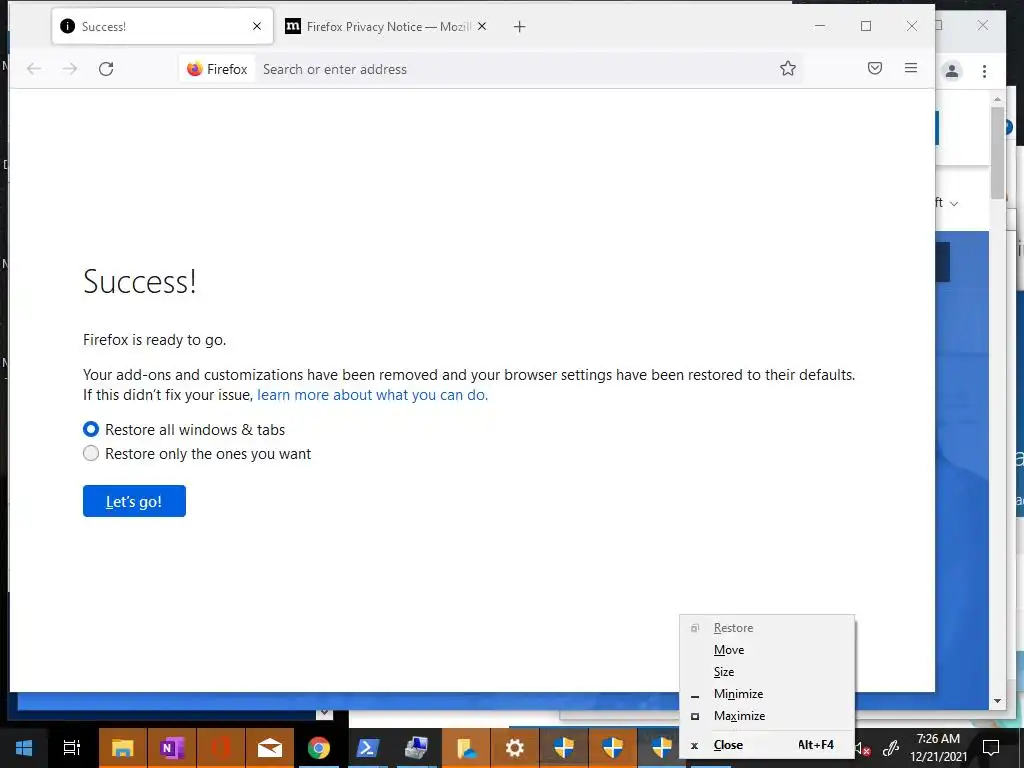Open Settings gear on the taskbar
1024x768 pixels.
click(515, 748)
